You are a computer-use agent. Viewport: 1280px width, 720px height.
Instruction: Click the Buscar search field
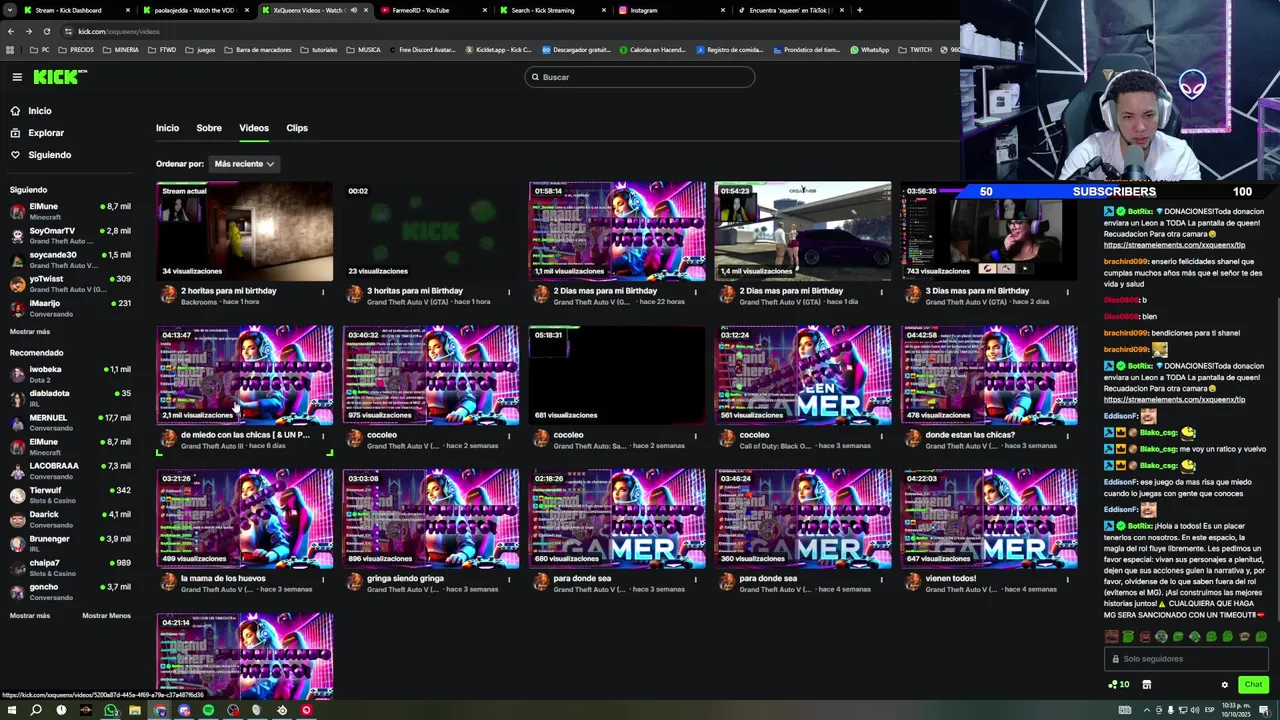640,77
